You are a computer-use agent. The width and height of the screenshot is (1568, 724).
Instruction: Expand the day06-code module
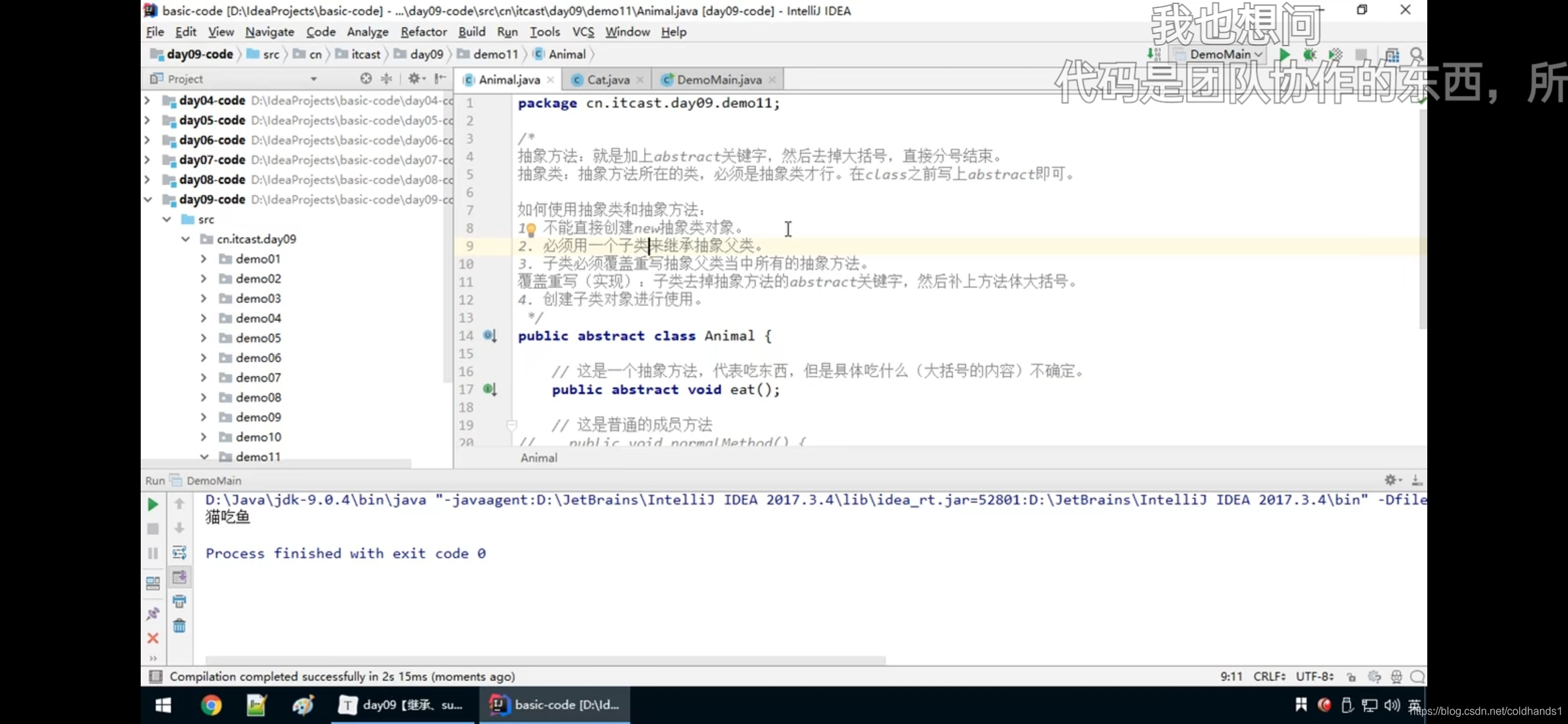(x=147, y=140)
